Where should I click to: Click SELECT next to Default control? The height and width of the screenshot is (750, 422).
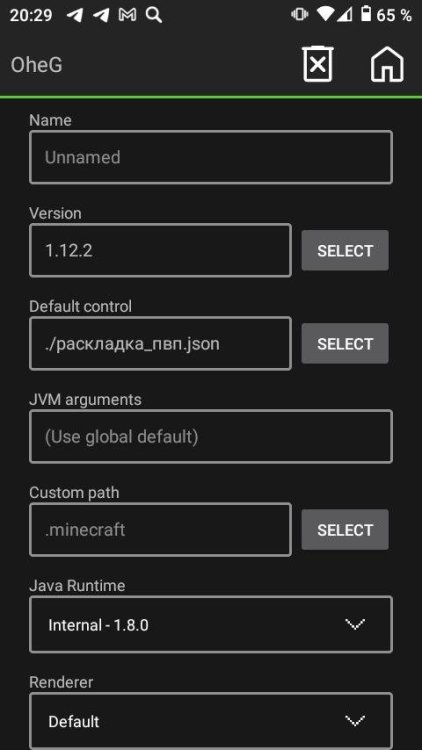pos(345,343)
